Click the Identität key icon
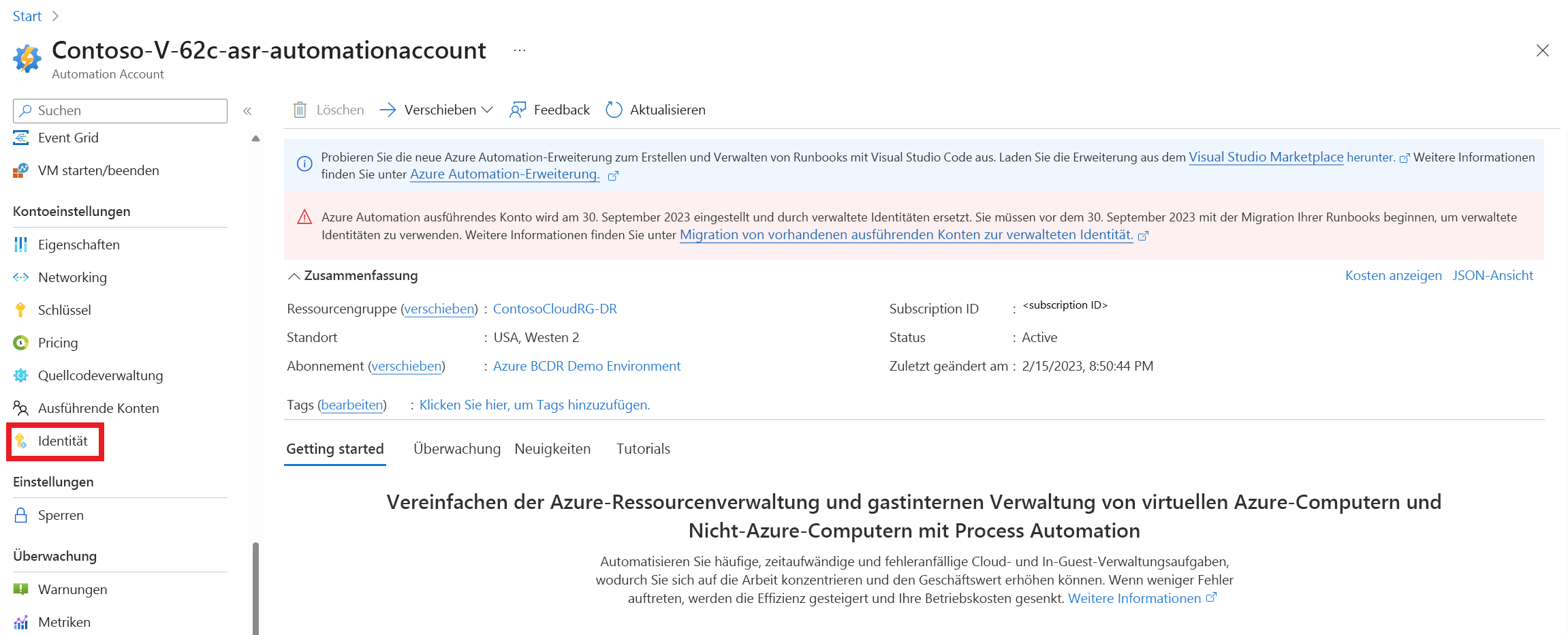 click(21, 441)
